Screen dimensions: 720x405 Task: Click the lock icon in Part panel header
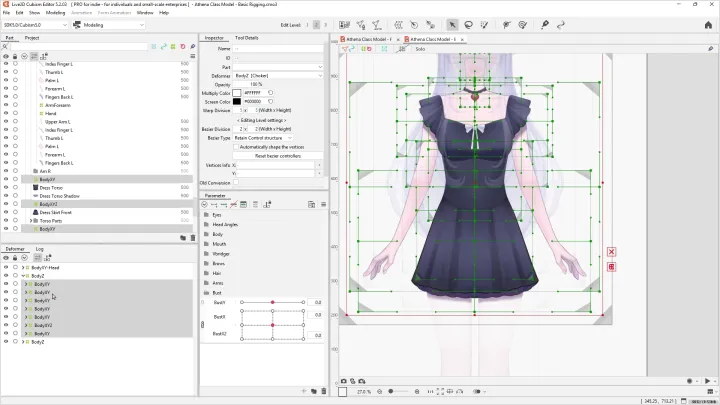pyautogui.click(x=15, y=56)
